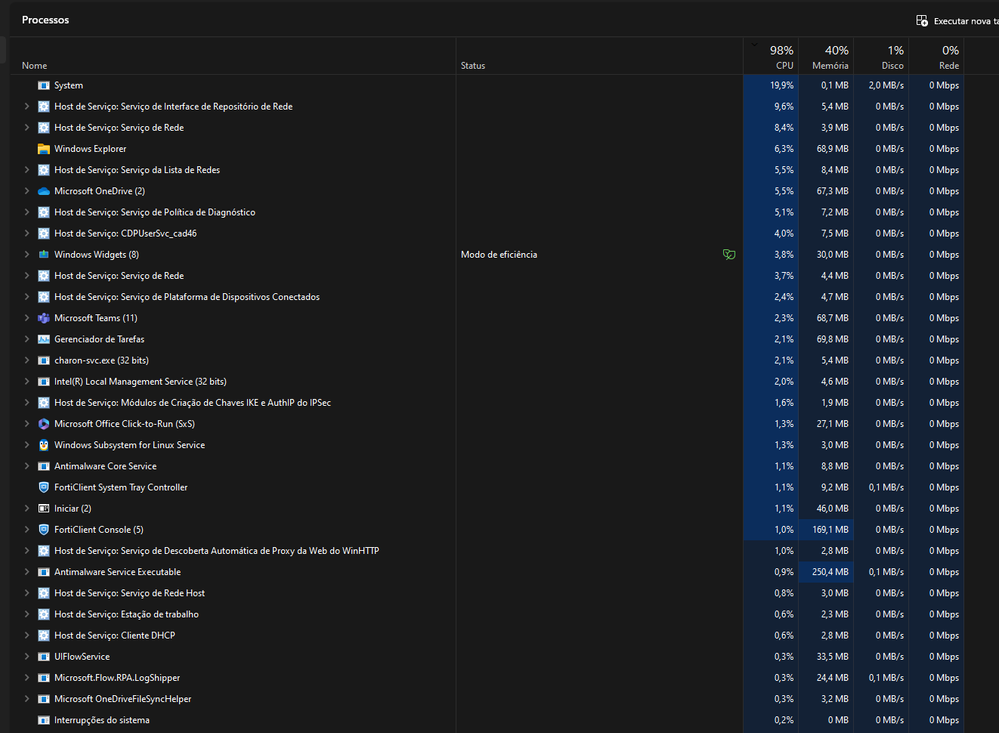The width and height of the screenshot is (999, 733).
Task: Sort by the 40% Memória column header
Action: (826, 57)
